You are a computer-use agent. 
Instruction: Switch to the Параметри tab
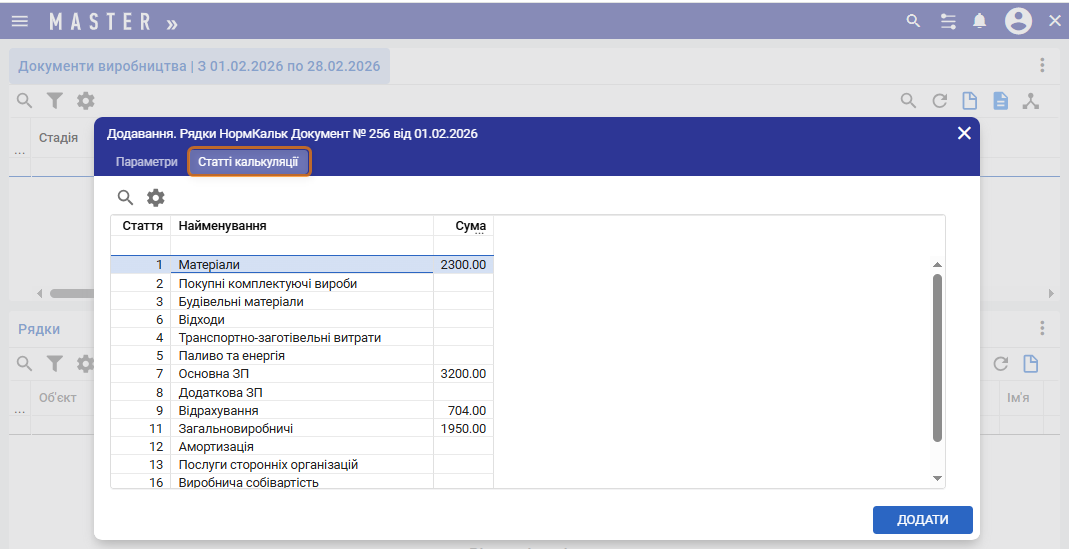point(146,162)
